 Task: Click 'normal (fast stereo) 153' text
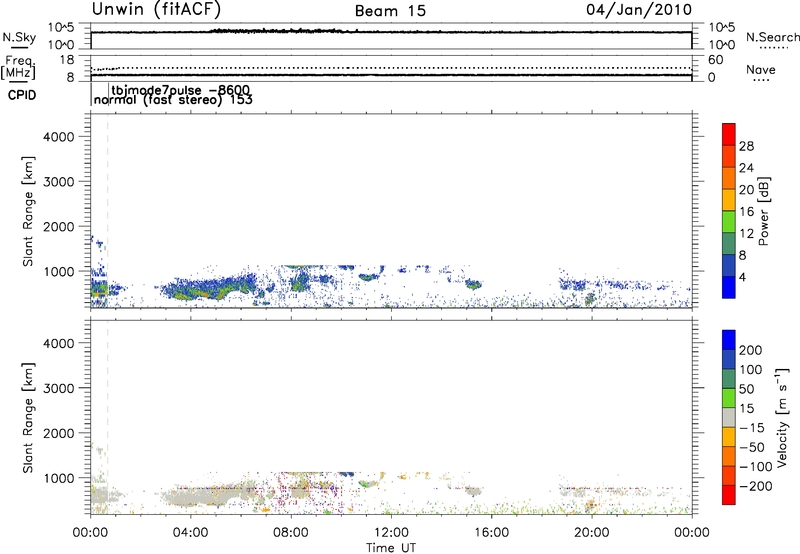173,99
